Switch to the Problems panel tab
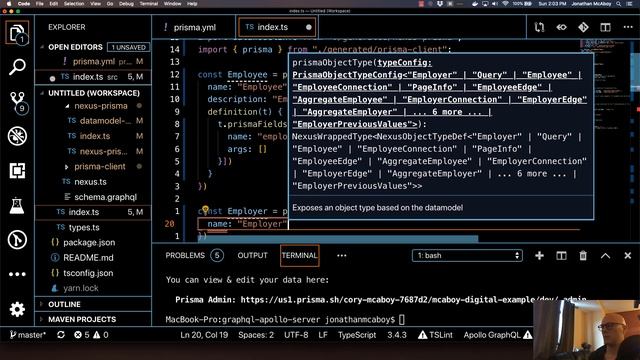 194,256
